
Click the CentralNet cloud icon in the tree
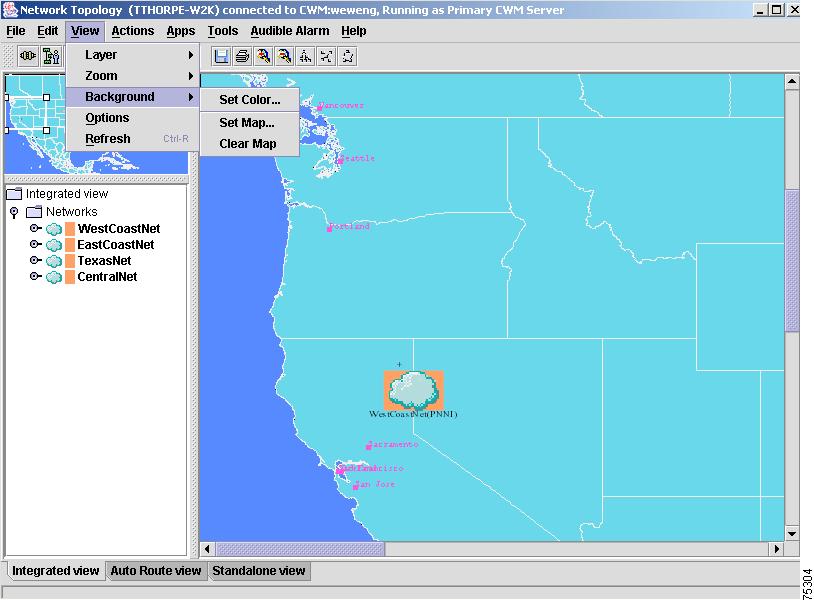point(54,277)
